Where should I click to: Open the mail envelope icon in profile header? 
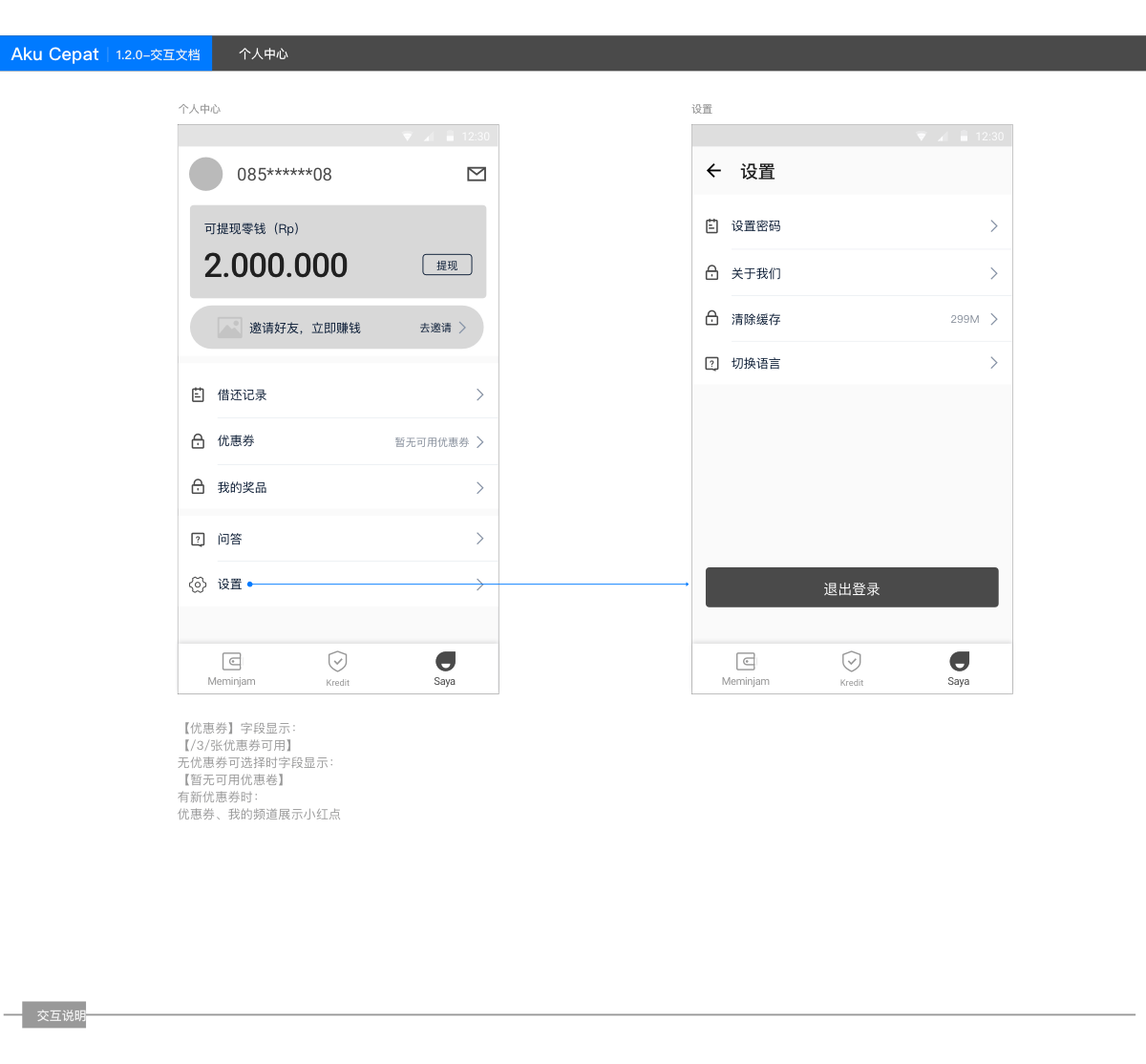477,174
